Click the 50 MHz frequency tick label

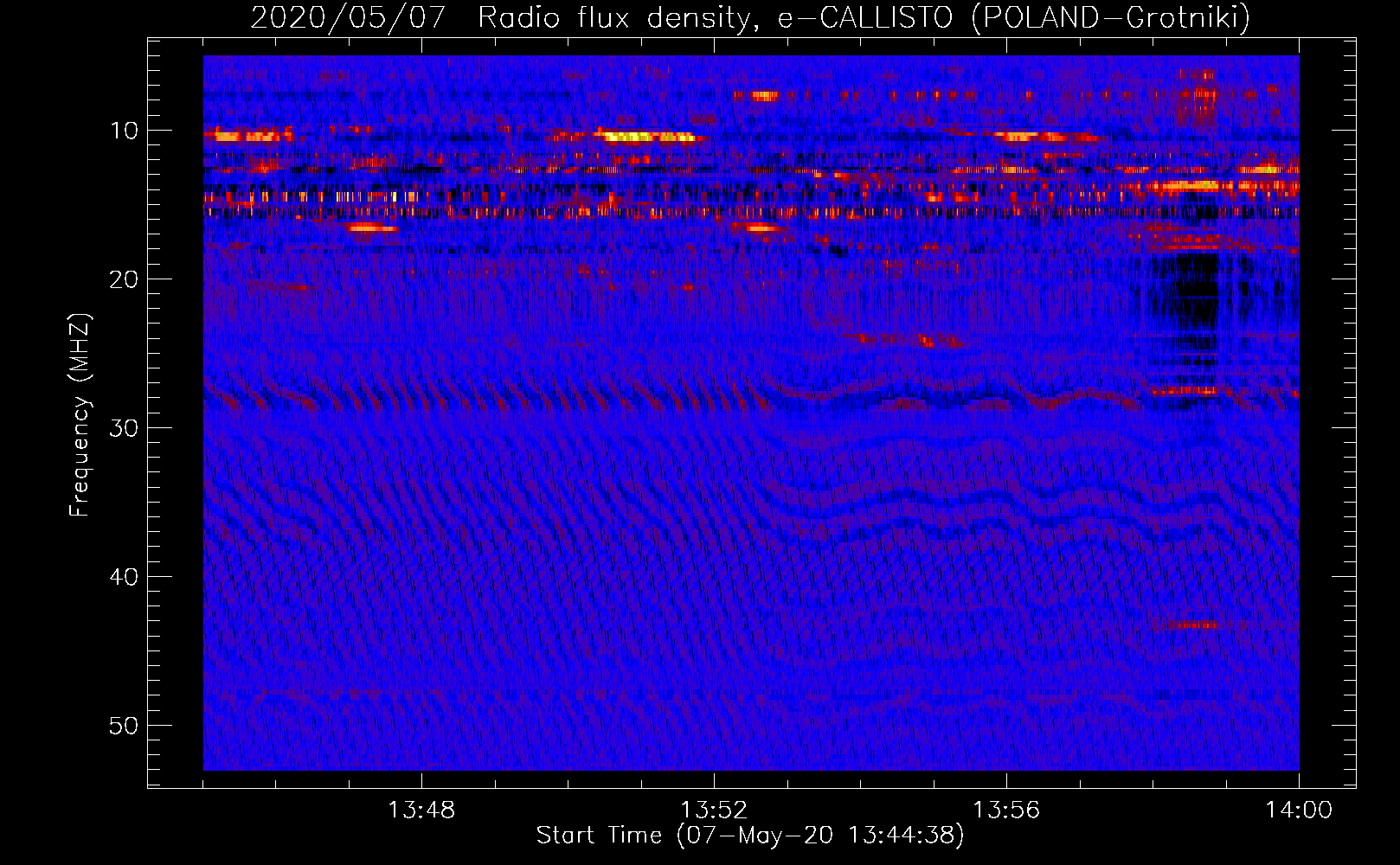click(124, 726)
